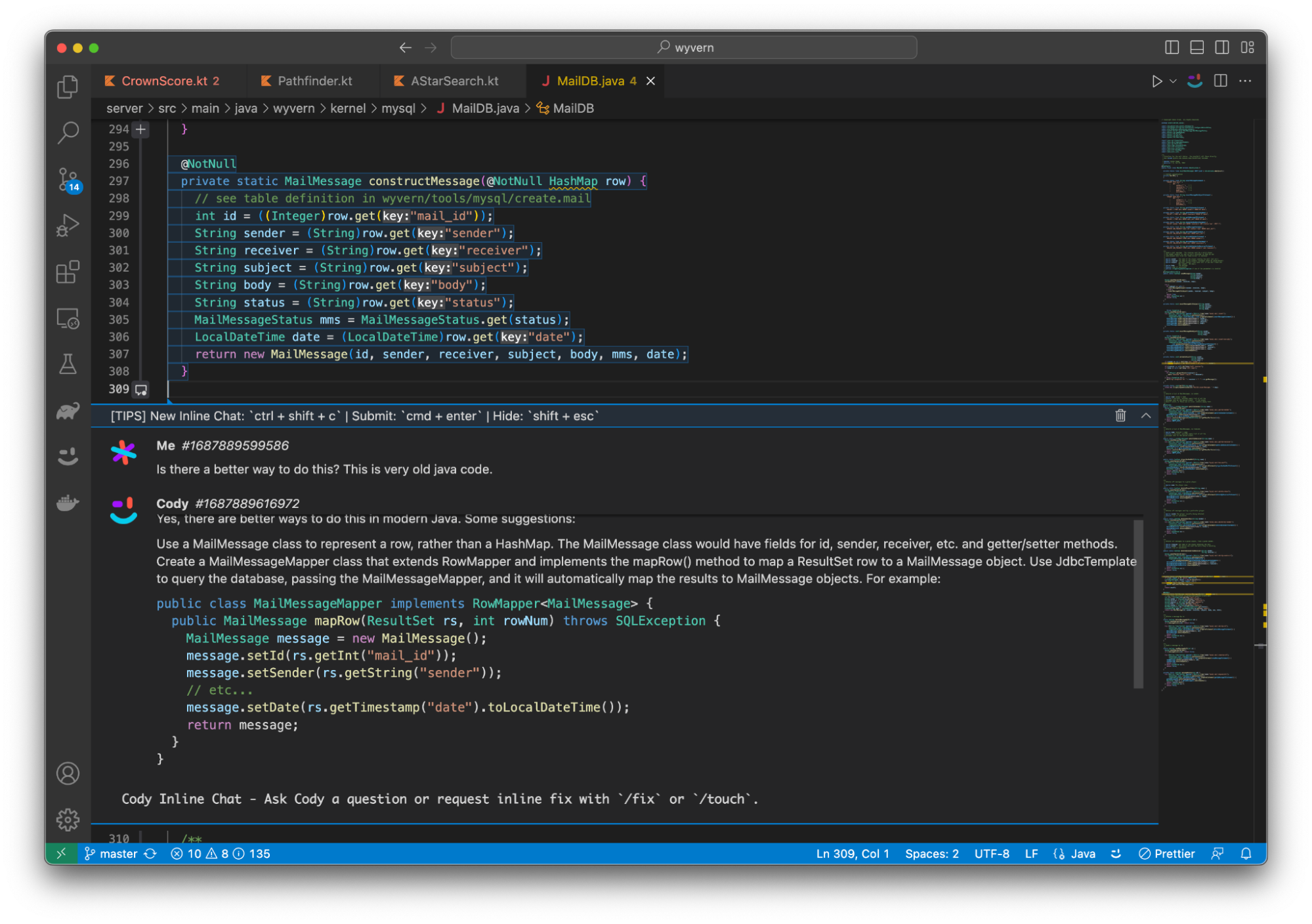Viewport: 1312px width, 924px height.
Task: Open the Run and Debug view
Action: click(68, 225)
